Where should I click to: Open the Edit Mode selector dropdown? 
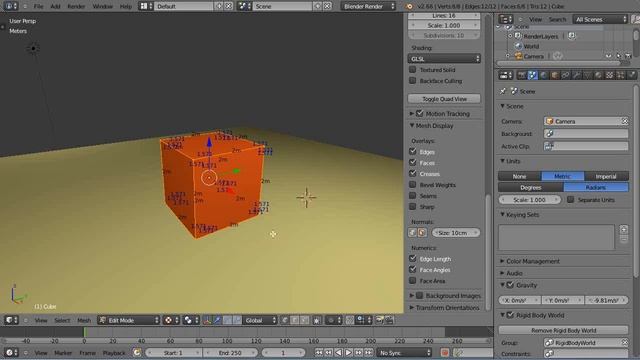pyautogui.click(x=129, y=320)
